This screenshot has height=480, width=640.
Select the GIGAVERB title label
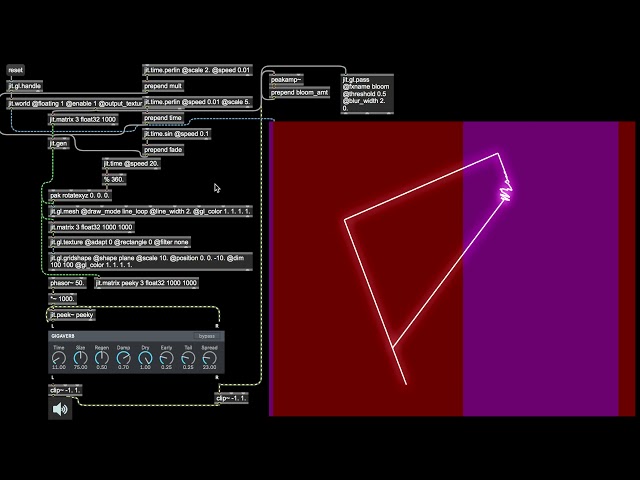[x=62, y=336]
